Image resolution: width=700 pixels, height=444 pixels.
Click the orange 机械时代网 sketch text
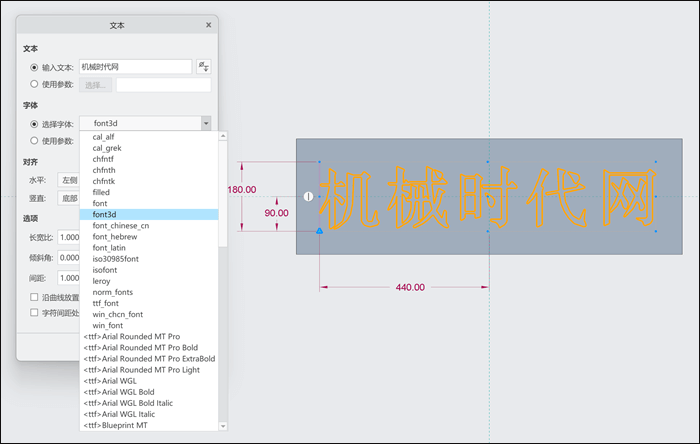tap(488, 197)
